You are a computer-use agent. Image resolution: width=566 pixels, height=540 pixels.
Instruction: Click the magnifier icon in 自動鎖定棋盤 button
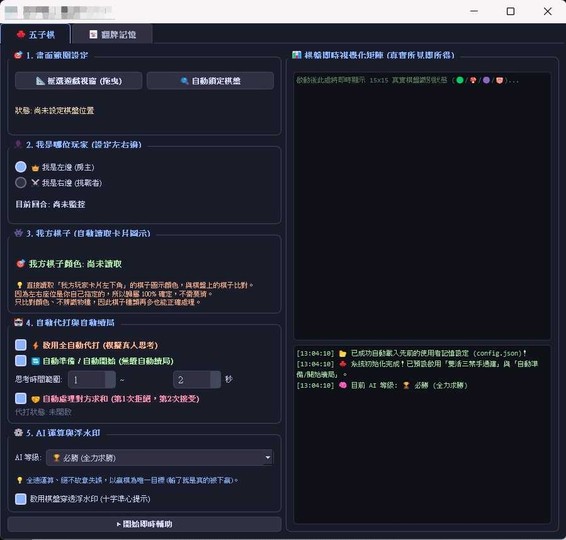pyautogui.click(x=184, y=81)
